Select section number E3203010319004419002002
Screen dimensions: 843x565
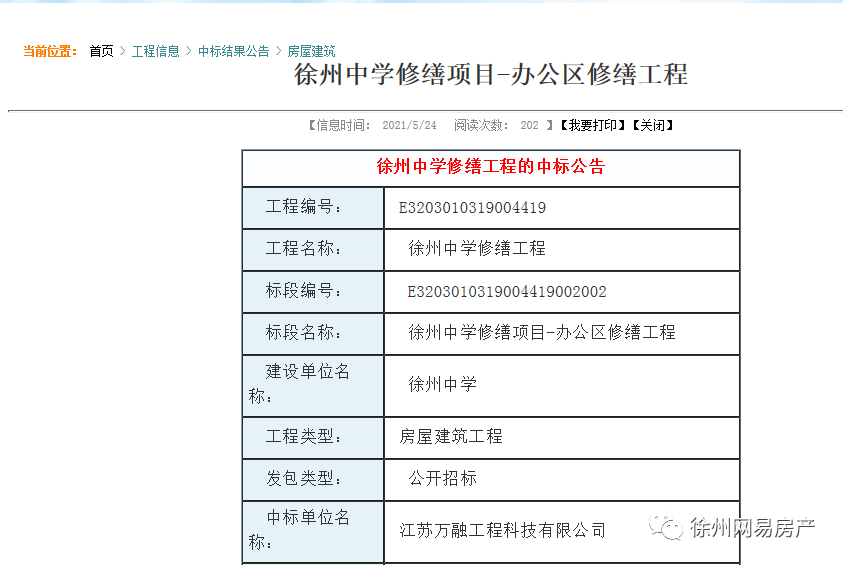(x=506, y=291)
